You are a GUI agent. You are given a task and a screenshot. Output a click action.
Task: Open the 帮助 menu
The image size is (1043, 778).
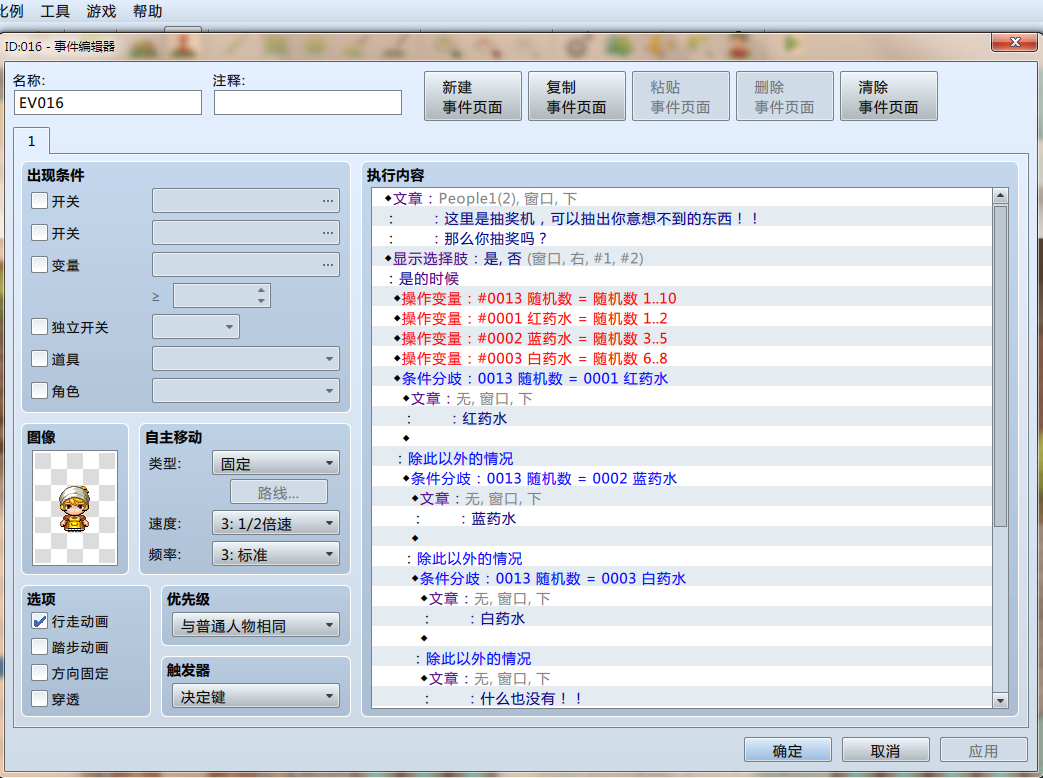point(148,11)
